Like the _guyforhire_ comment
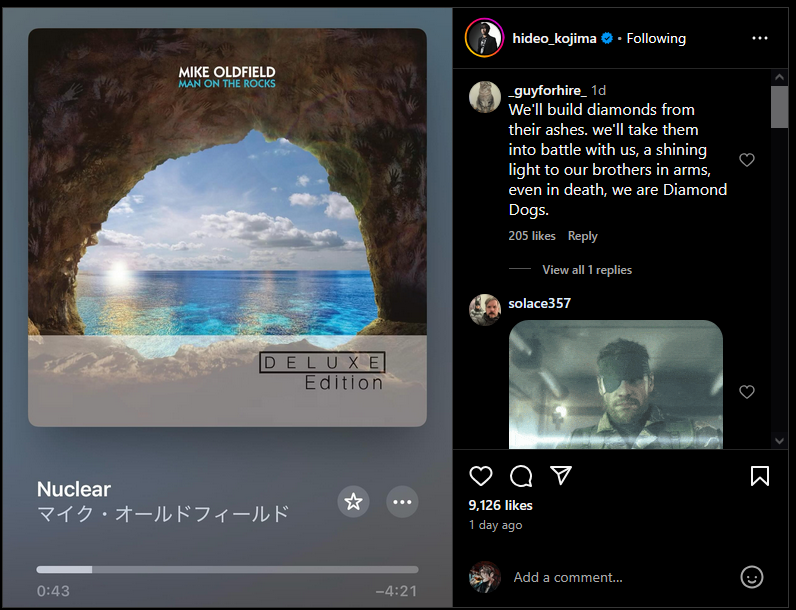The width and height of the screenshot is (796, 610). click(747, 160)
